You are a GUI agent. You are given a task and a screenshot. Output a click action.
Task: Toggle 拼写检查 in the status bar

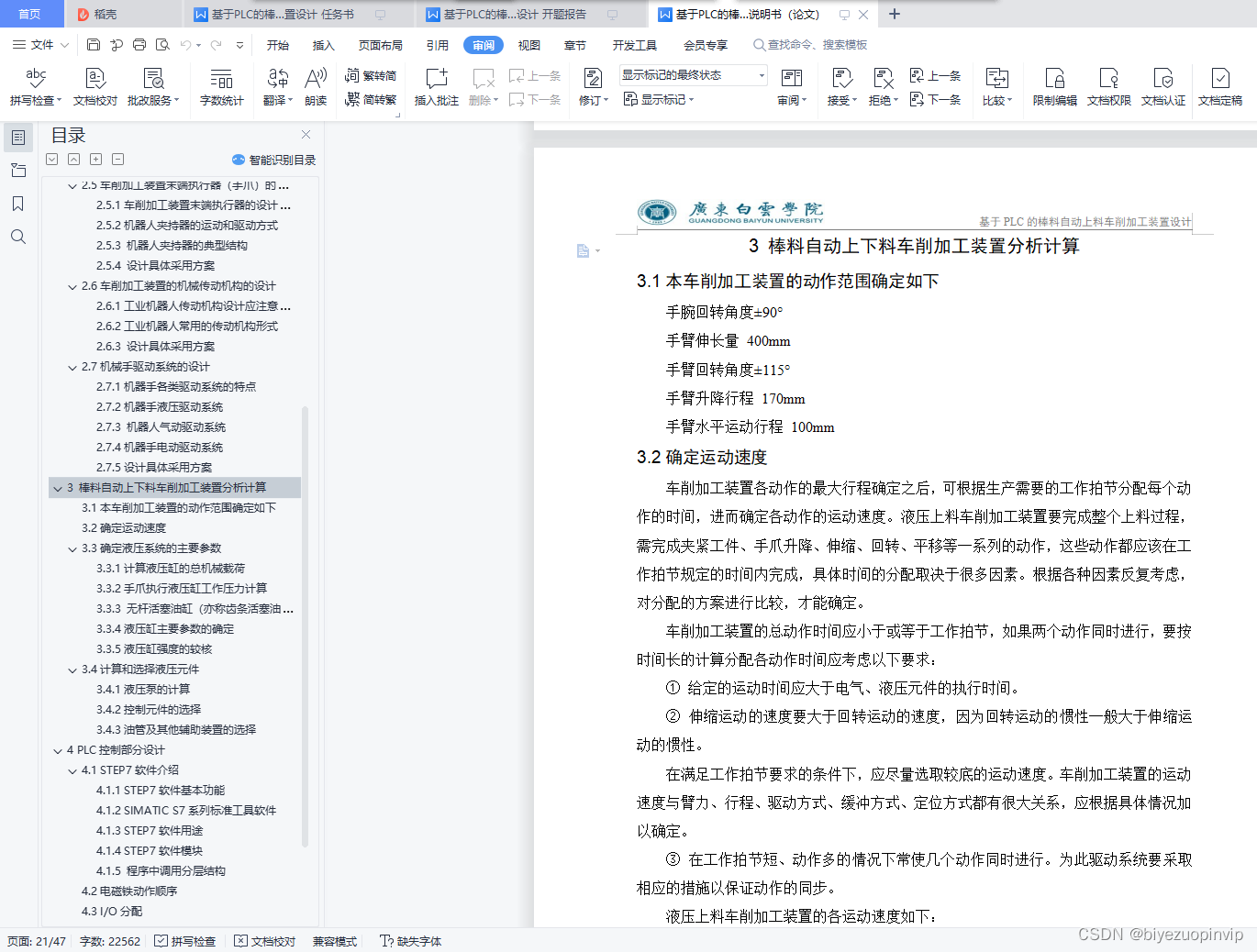click(x=185, y=941)
